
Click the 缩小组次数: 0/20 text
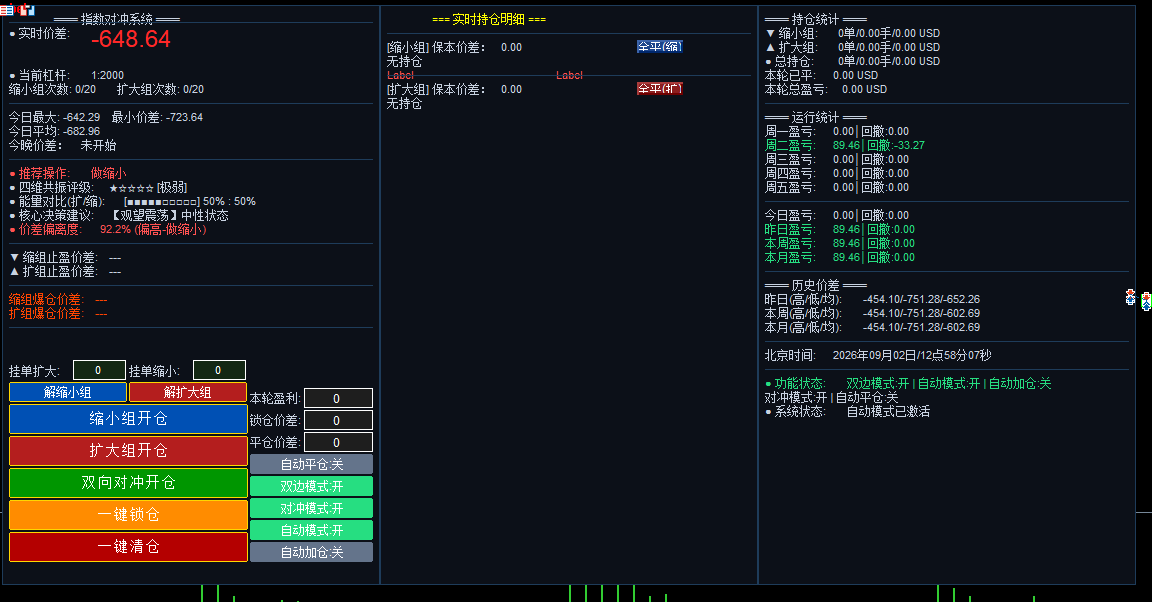(x=52, y=89)
